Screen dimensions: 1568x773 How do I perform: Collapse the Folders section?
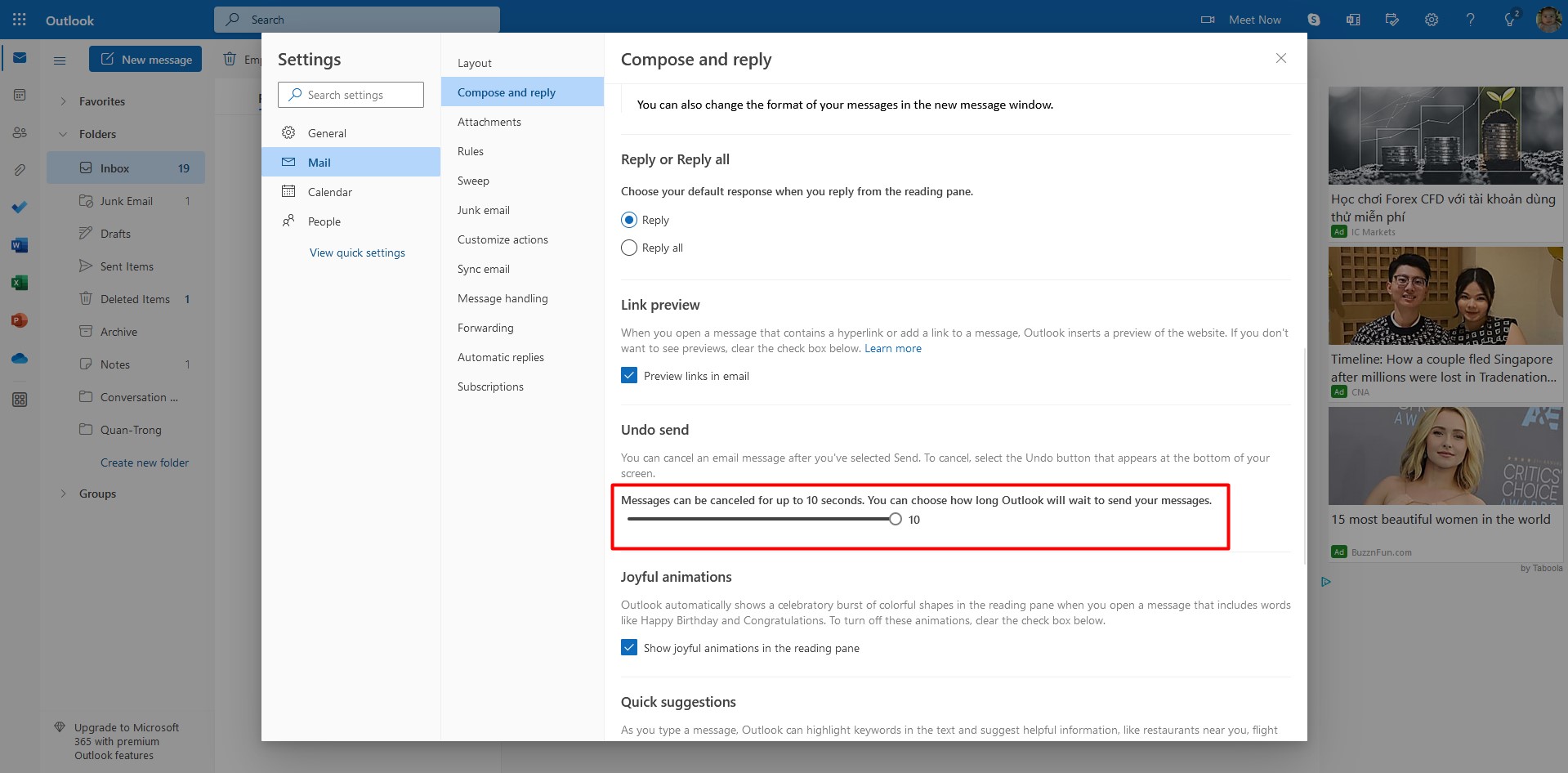click(x=64, y=134)
